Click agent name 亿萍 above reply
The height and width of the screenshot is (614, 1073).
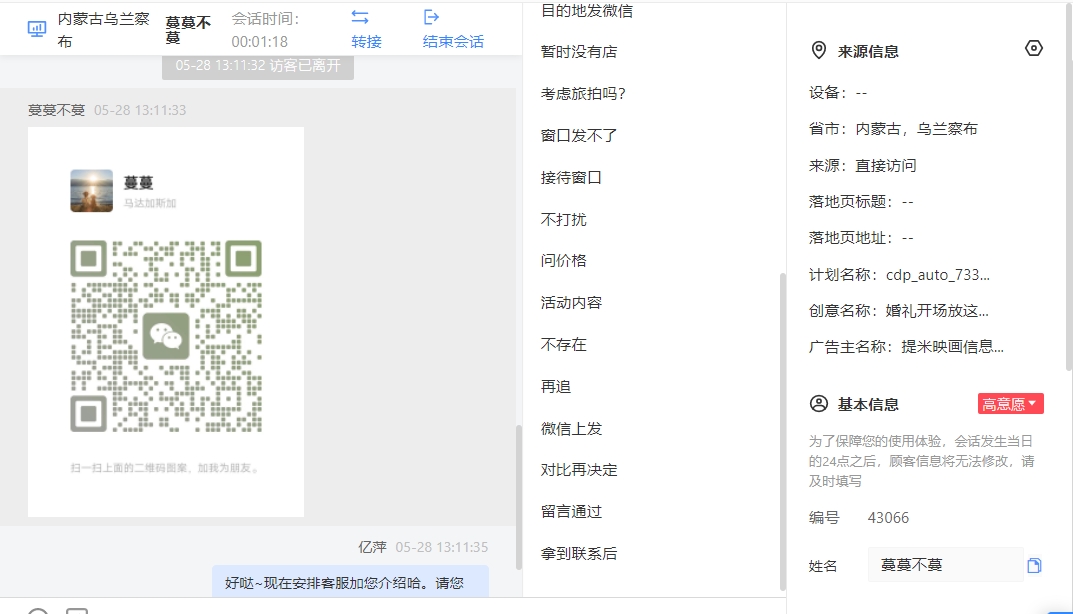tap(372, 547)
